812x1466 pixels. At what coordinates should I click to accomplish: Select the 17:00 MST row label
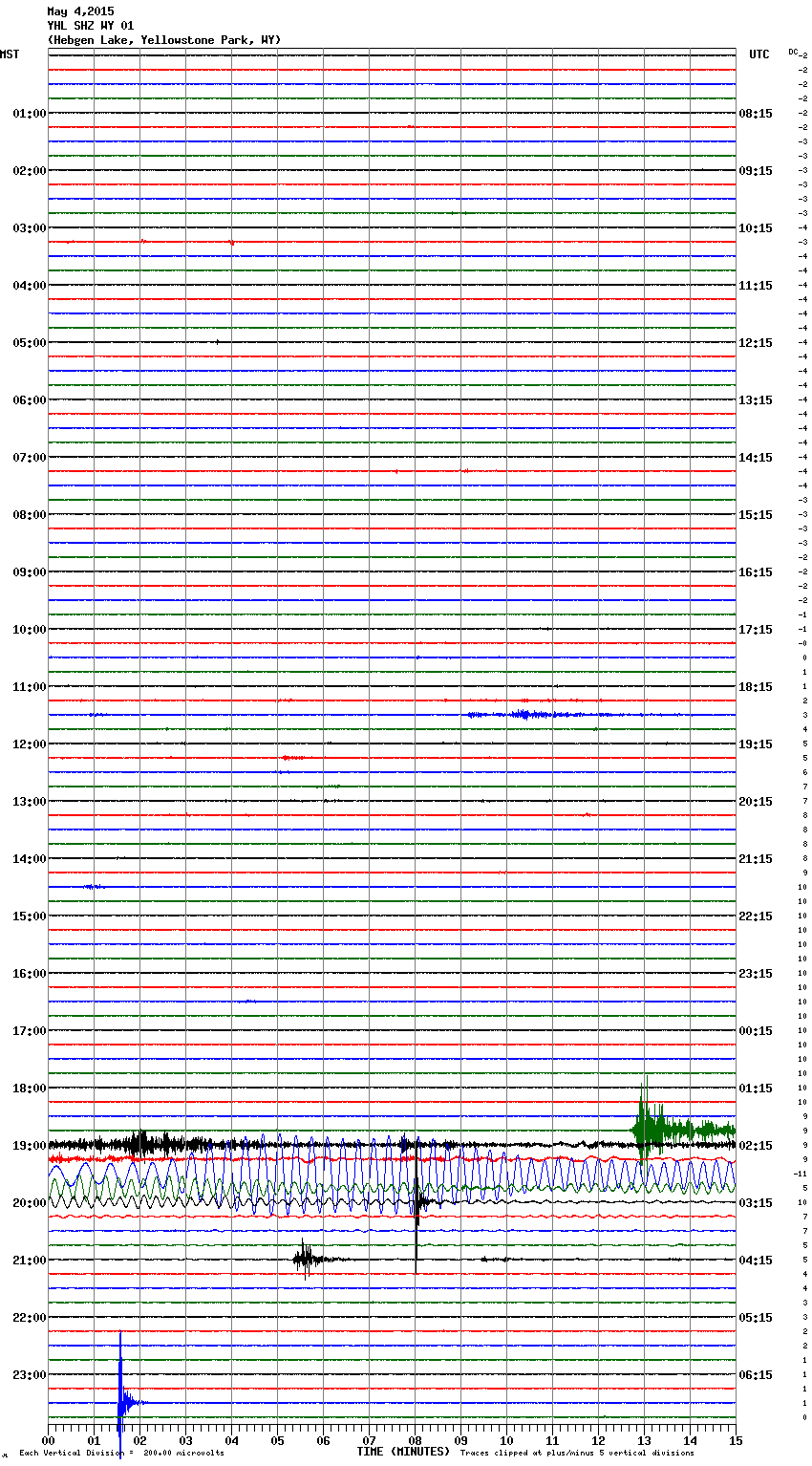(x=30, y=1031)
